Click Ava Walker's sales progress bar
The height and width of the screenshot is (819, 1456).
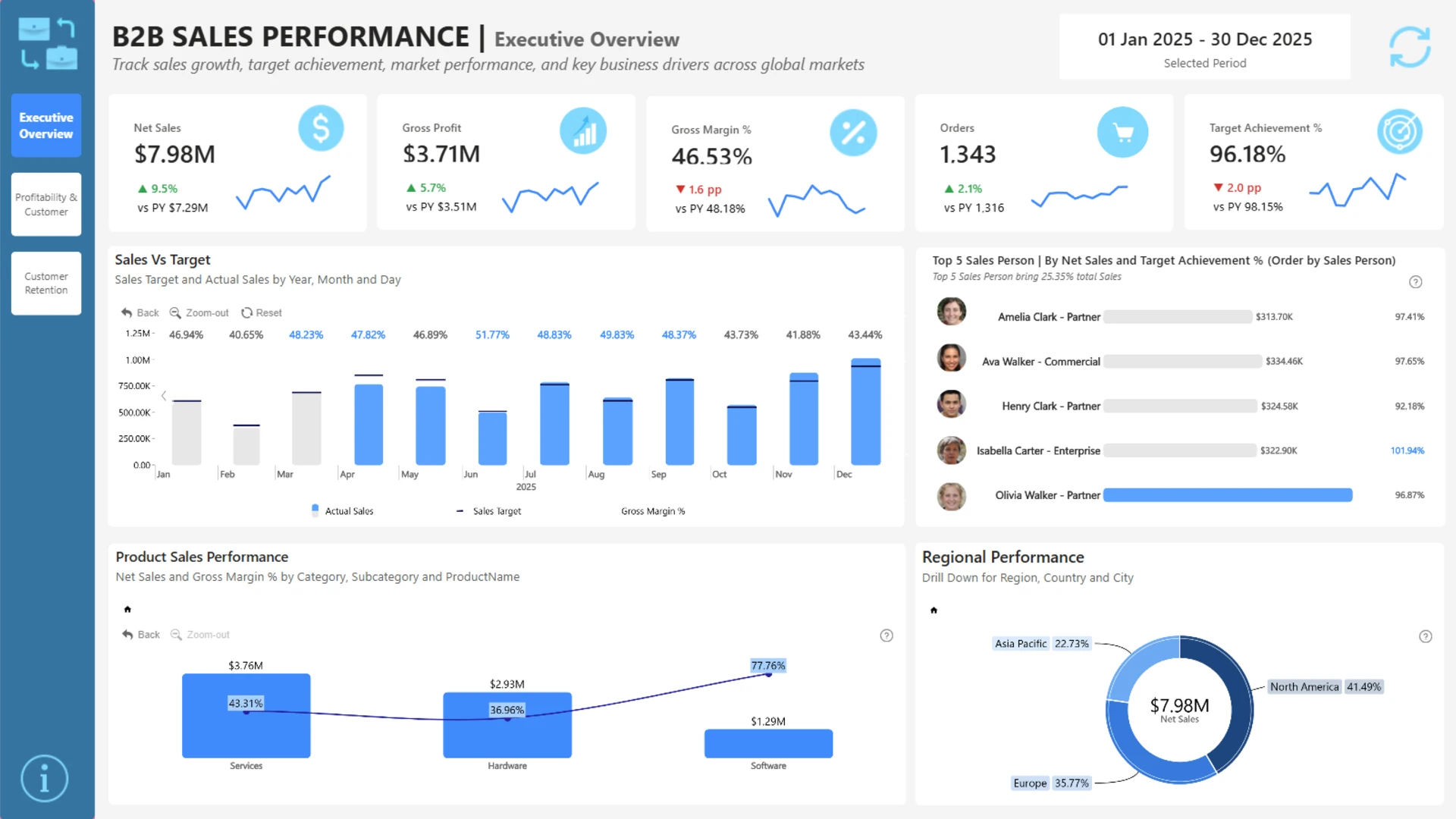point(1182,362)
